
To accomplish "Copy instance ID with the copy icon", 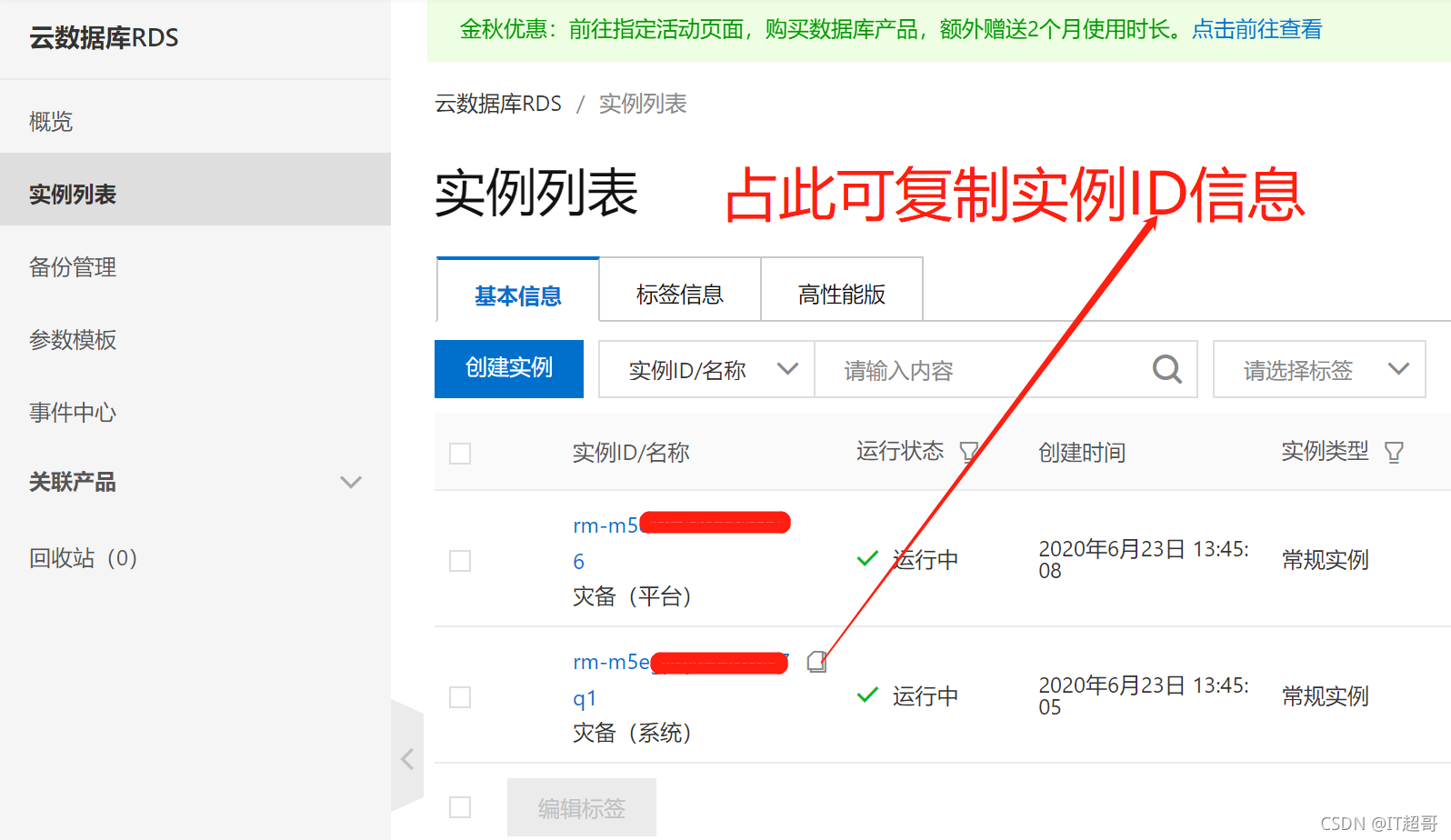I will point(816,662).
